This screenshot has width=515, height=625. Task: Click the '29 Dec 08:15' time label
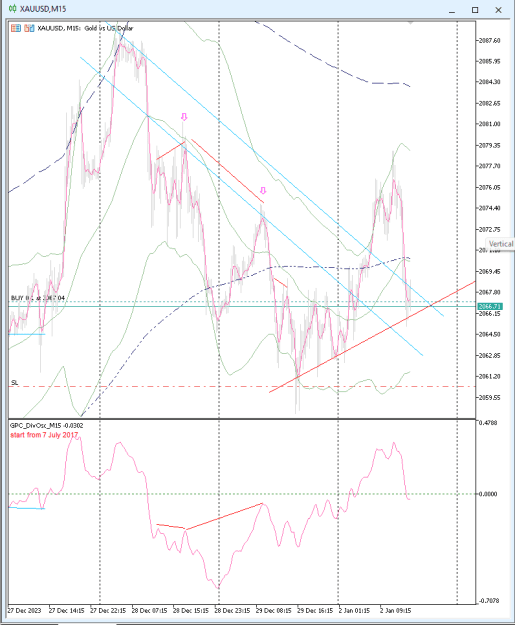click(x=274, y=611)
